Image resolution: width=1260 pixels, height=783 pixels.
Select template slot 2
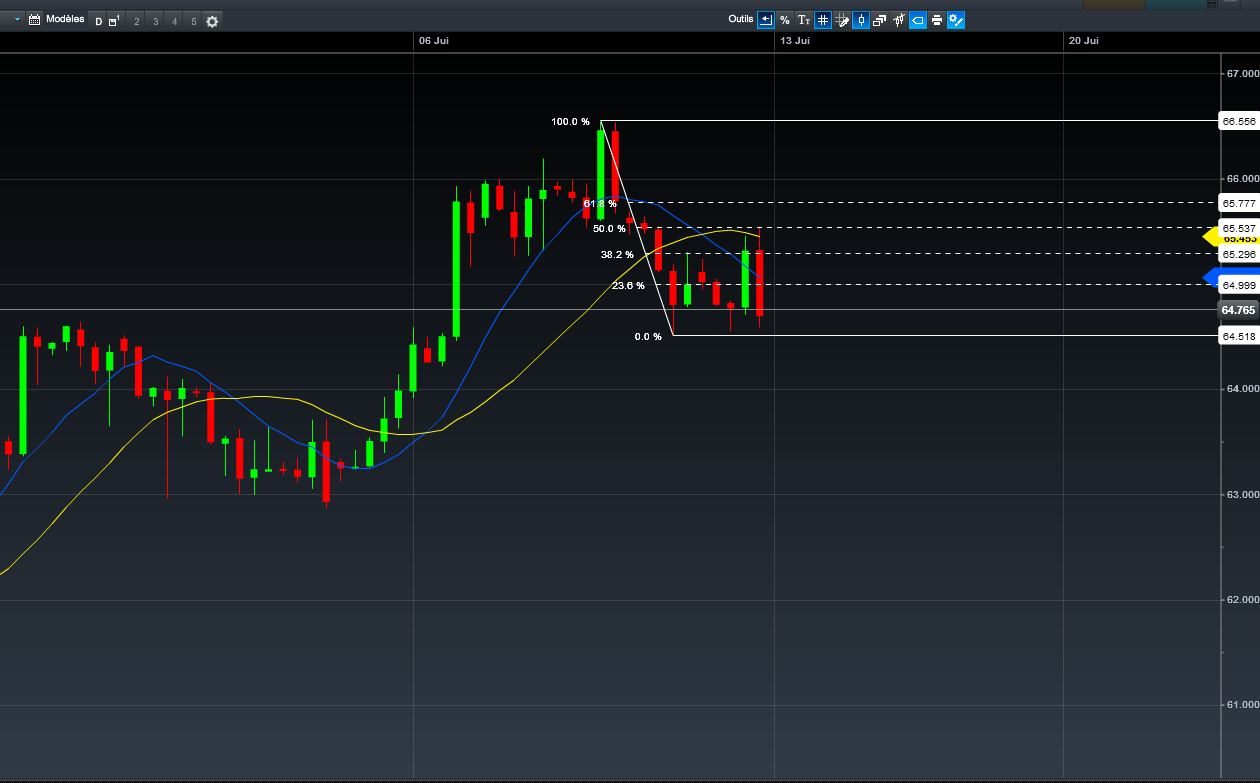point(137,21)
